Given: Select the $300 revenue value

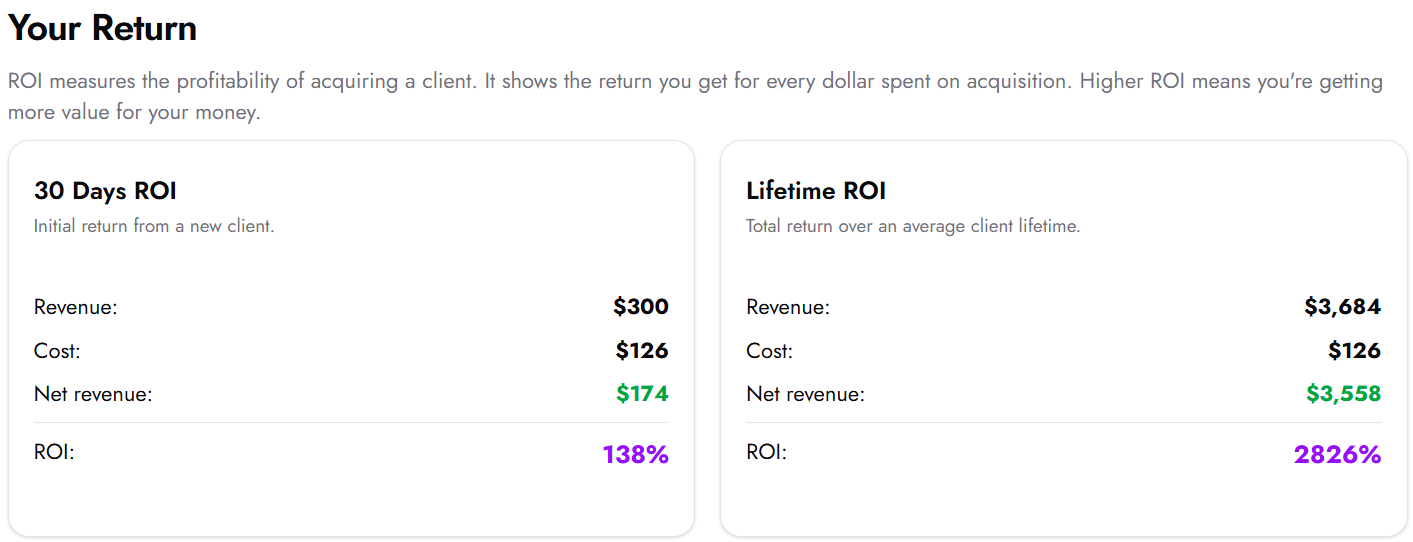Looking at the screenshot, I should (x=641, y=307).
